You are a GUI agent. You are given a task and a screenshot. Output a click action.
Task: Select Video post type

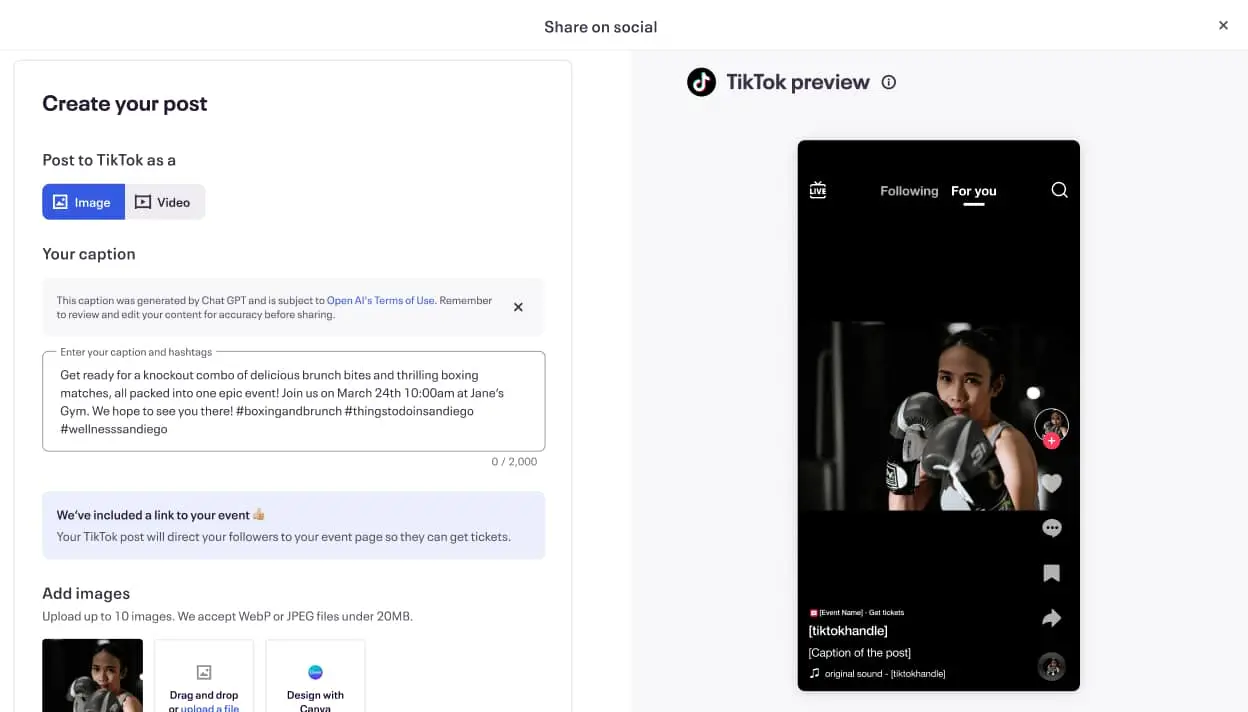pos(164,202)
